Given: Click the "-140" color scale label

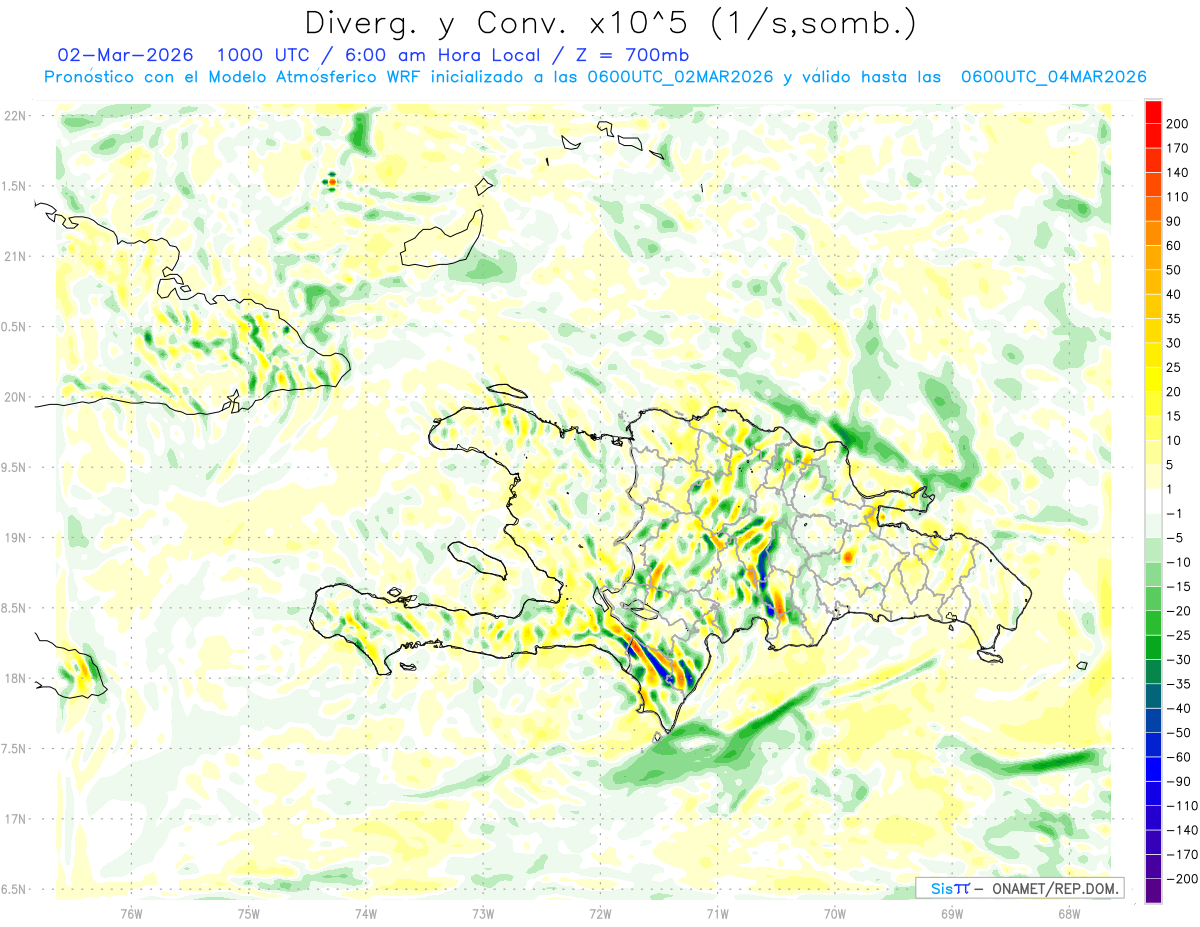Looking at the screenshot, I should coord(1181,832).
